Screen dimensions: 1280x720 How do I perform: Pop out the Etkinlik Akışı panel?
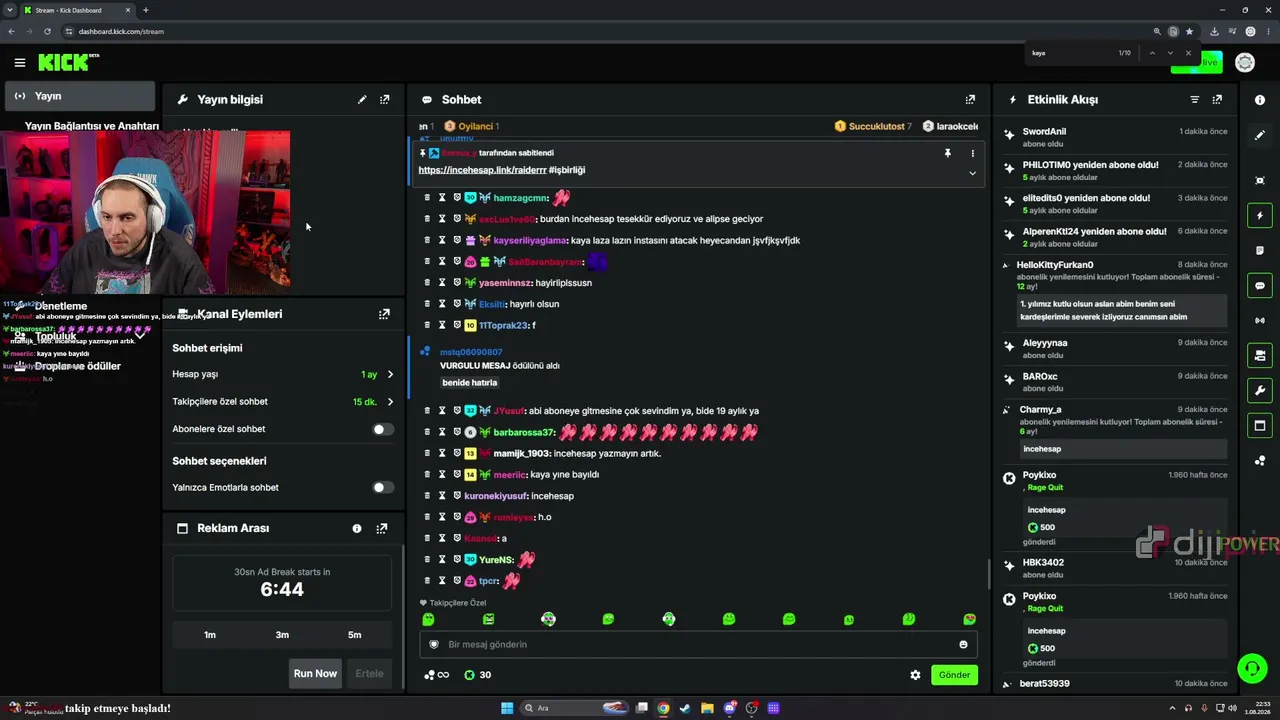point(1217,100)
